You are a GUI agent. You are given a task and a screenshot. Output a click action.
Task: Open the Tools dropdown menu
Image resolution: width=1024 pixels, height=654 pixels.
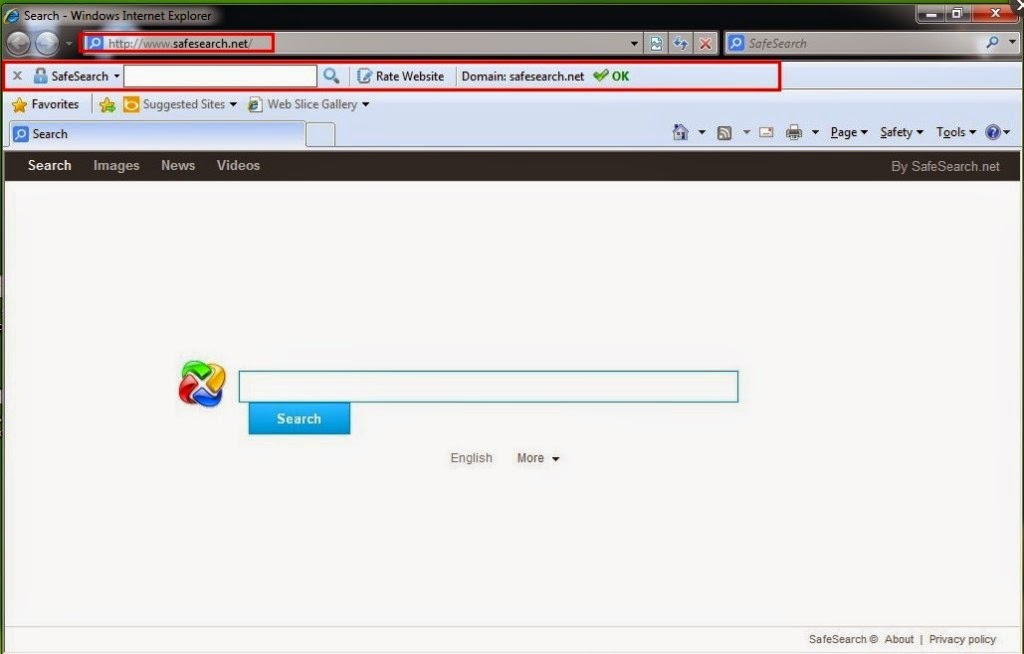tap(952, 131)
